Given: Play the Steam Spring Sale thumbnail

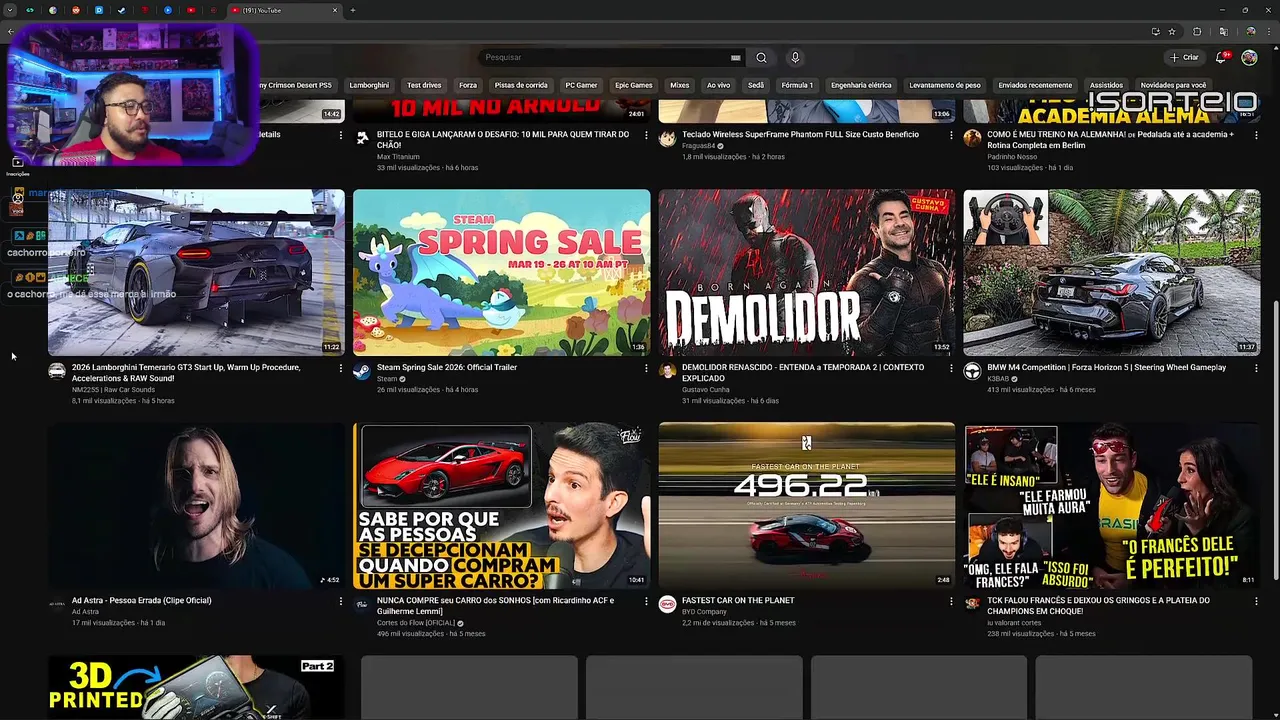Looking at the screenshot, I should click(x=501, y=272).
